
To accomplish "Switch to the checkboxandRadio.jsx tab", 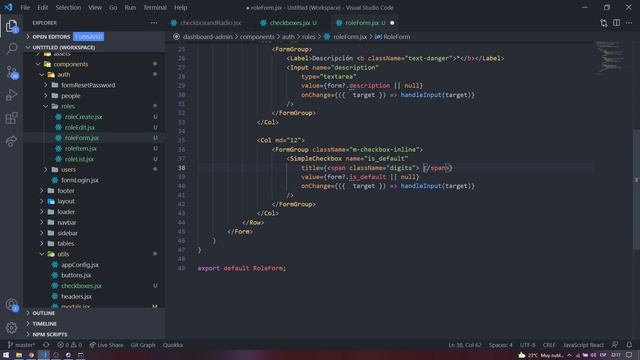I will 210,23.
